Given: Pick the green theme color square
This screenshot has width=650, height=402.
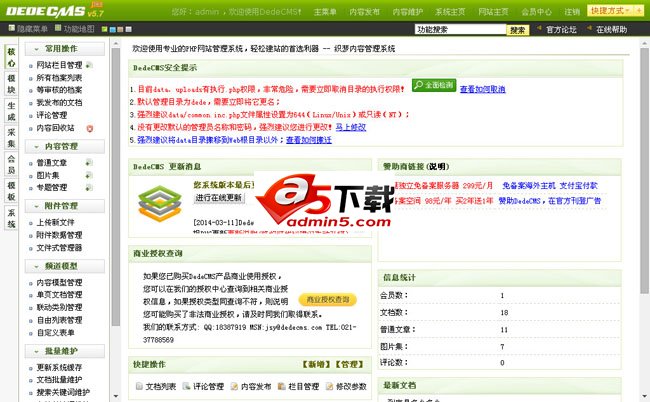Looking at the screenshot, I should (x=104, y=29).
